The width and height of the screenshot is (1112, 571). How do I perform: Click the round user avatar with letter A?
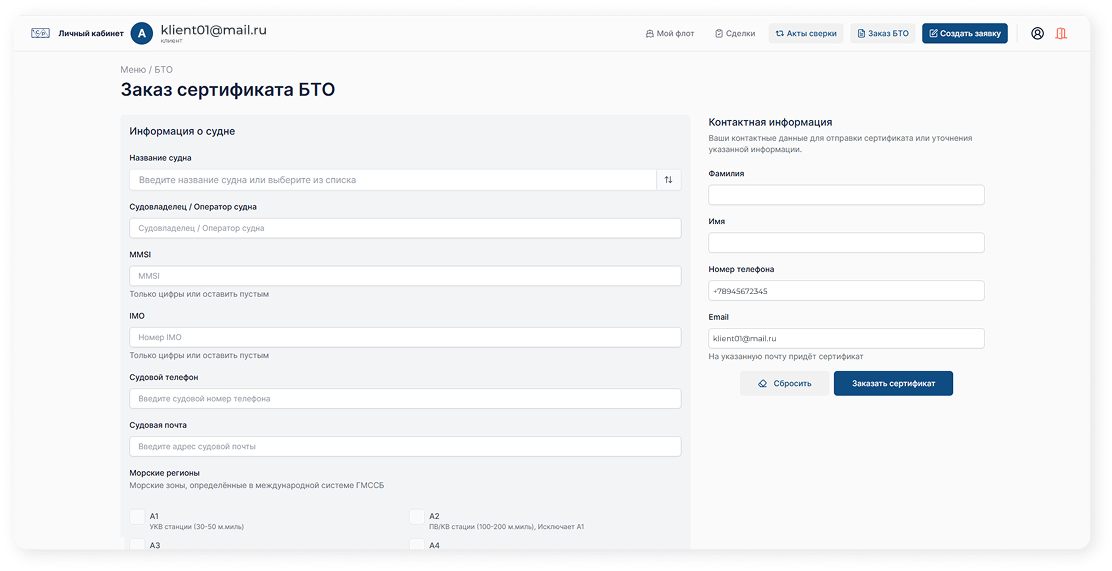[142, 33]
